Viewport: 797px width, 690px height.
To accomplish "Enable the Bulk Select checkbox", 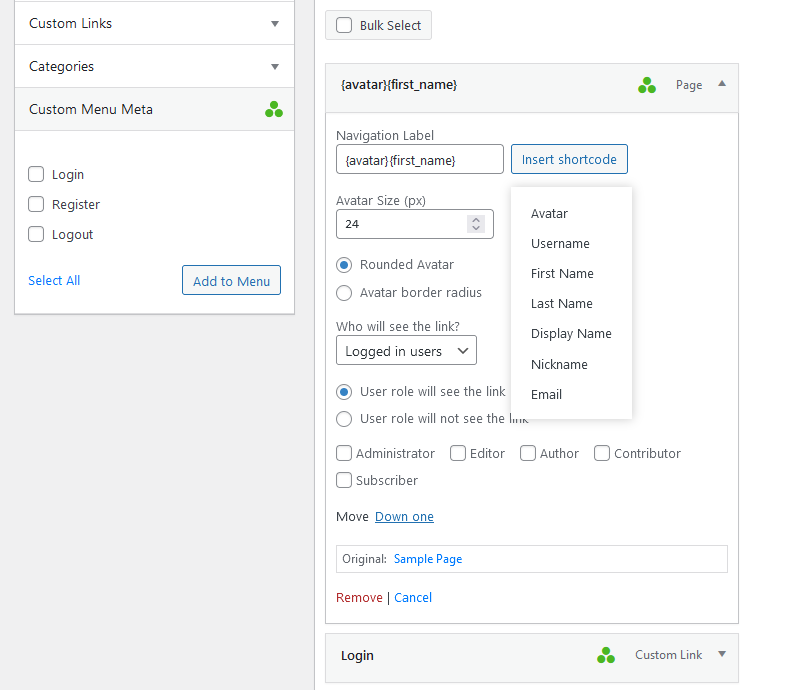I will (344, 26).
